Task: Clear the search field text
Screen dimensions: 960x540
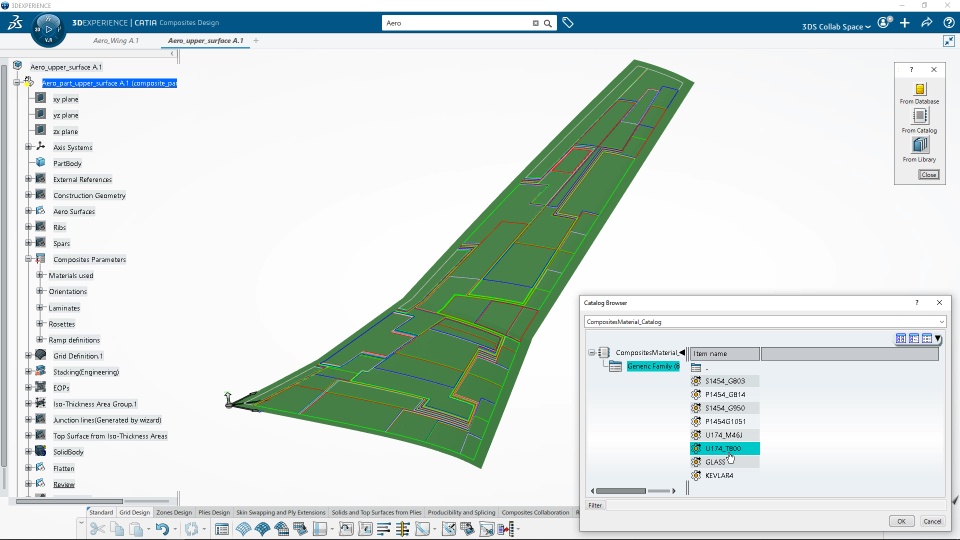Action: pyautogui.click(x=536, y=23)
